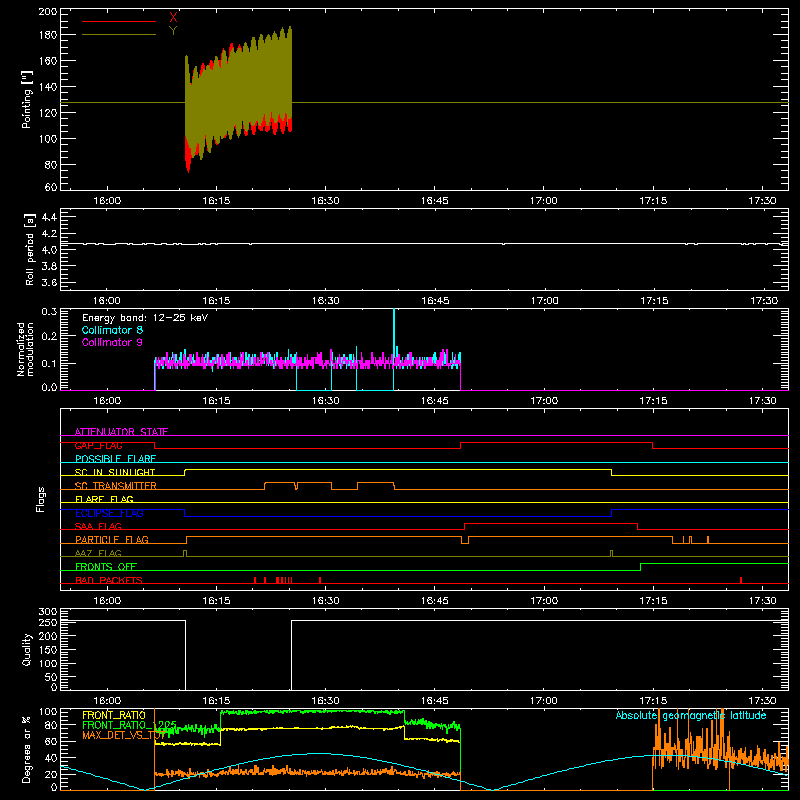Click the 140 tick on Pointing axis
800x800 pixels.
tap(48, 87)
